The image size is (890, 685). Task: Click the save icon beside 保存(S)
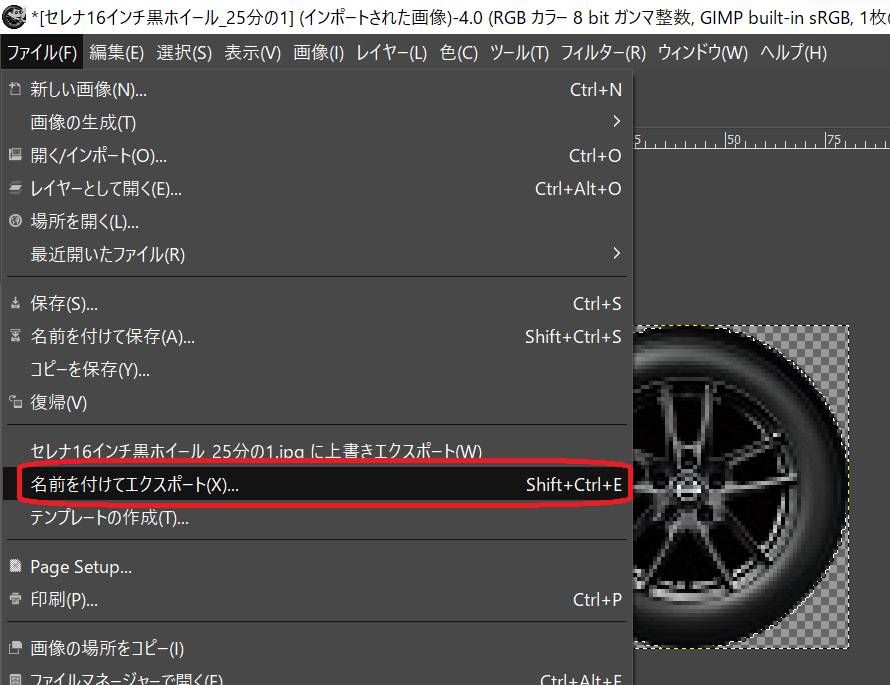[x=15, y=304]
